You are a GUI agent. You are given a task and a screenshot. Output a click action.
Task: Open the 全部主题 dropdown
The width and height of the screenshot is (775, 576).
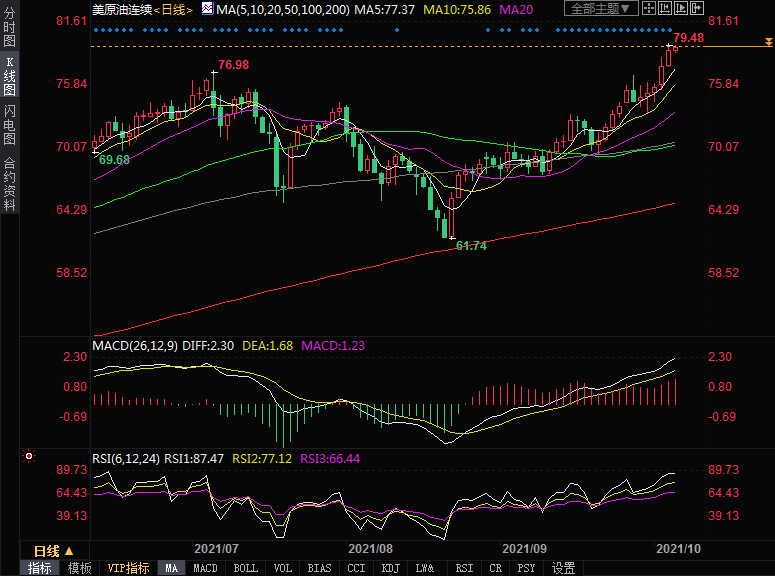[x=601, y=9]
